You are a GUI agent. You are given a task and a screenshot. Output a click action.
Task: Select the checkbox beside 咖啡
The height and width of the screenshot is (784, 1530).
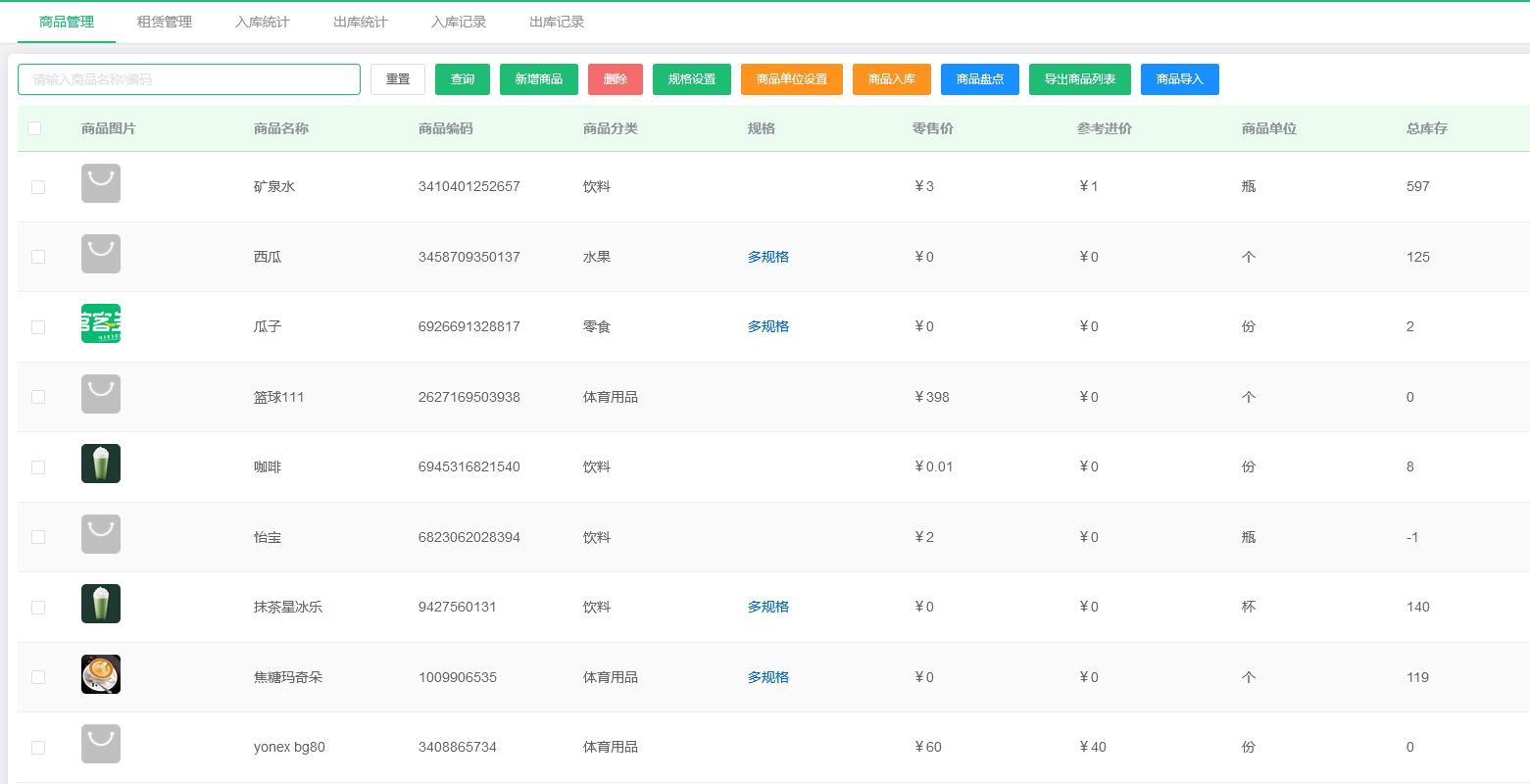tap(38, 467)
